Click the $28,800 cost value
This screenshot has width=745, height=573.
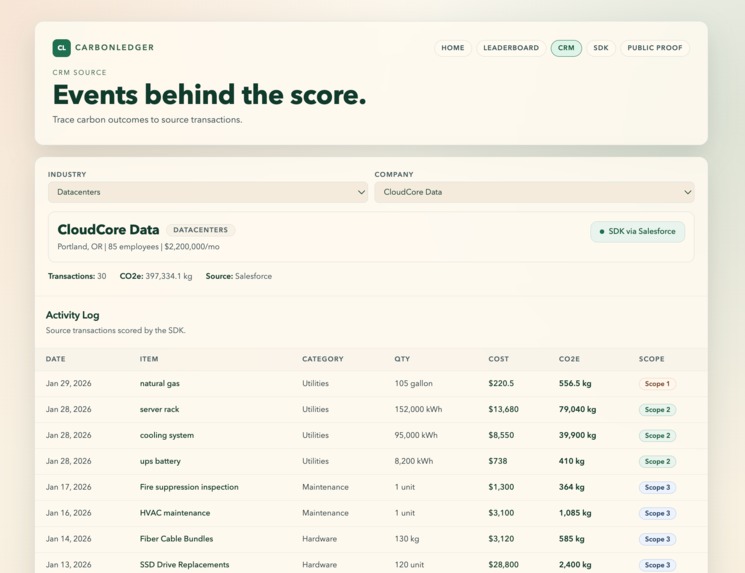pyautogui.click(x=504, y=565)
